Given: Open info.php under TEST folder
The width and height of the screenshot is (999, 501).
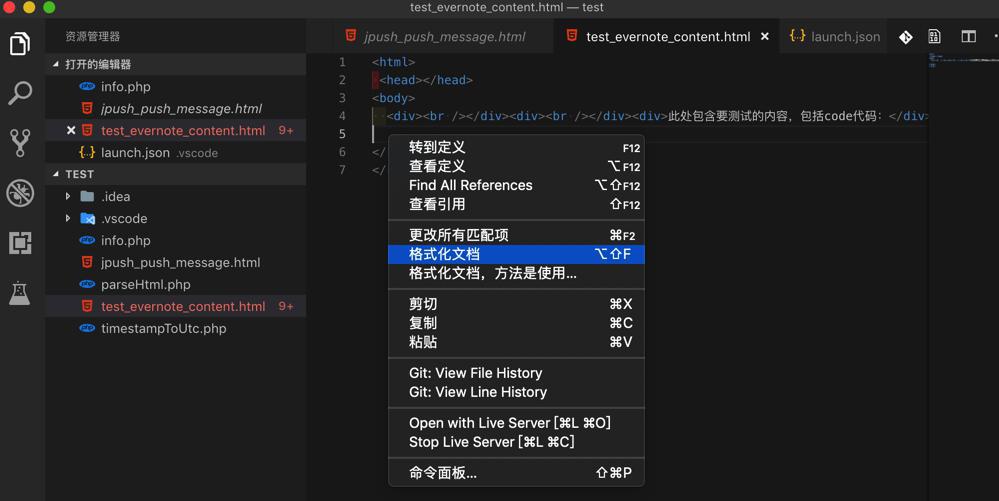Looking at the screenshot, I should tap(176, 240).
